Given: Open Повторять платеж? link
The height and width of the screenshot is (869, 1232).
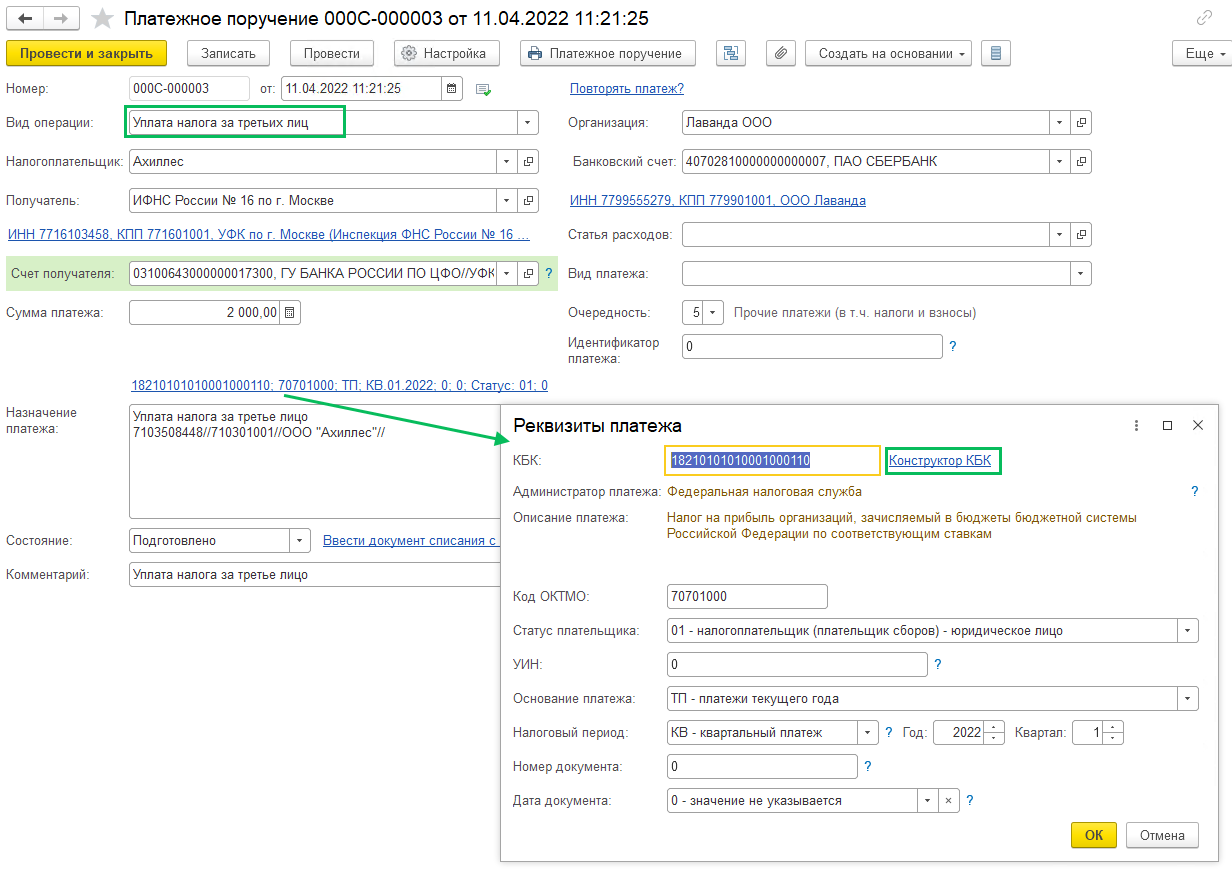Looking at the screenshot, I should tap(627, 89).
